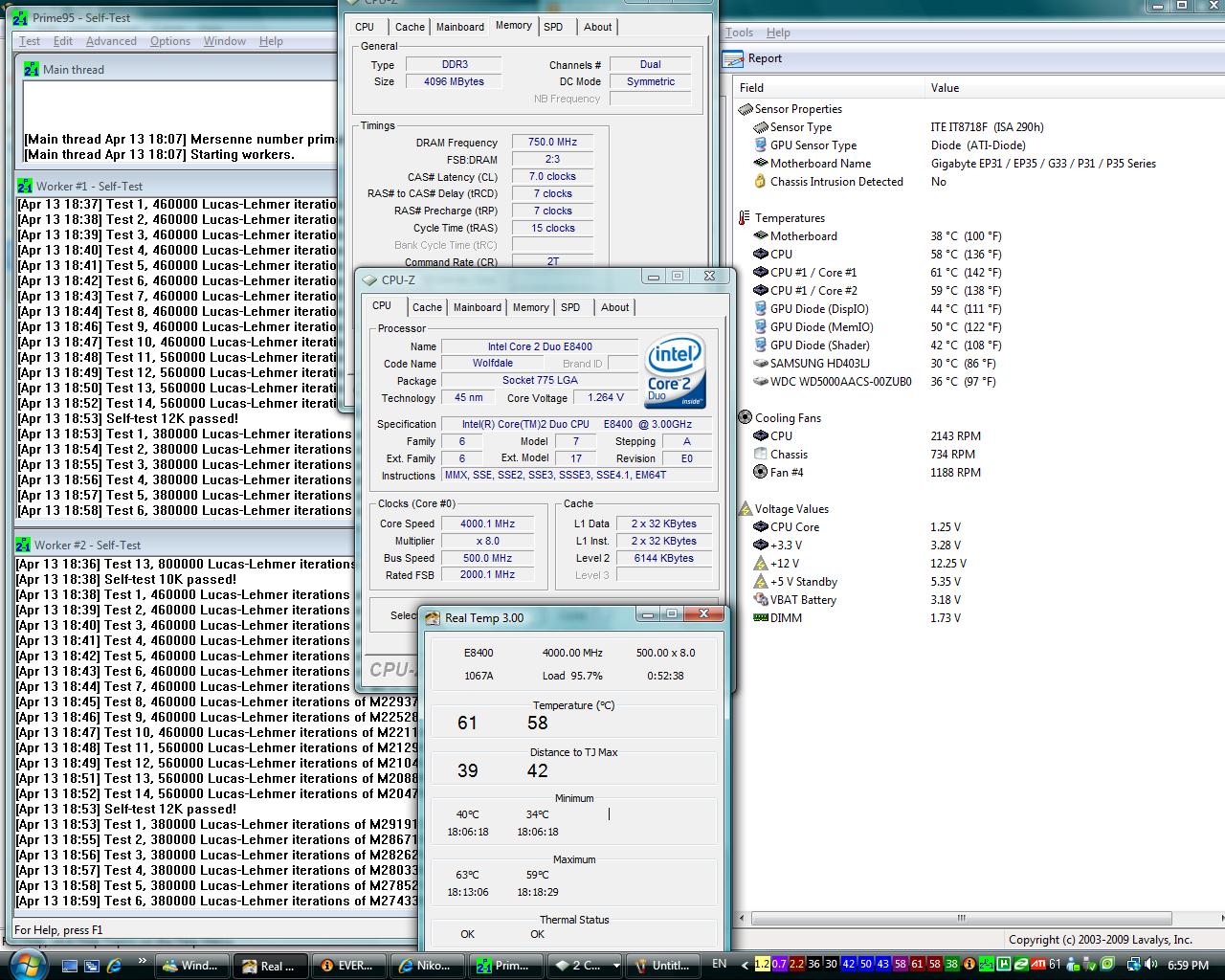Click the Cooling Fans group icon
The width and height of the screenshot is (1225, 980).
[746, 418]
